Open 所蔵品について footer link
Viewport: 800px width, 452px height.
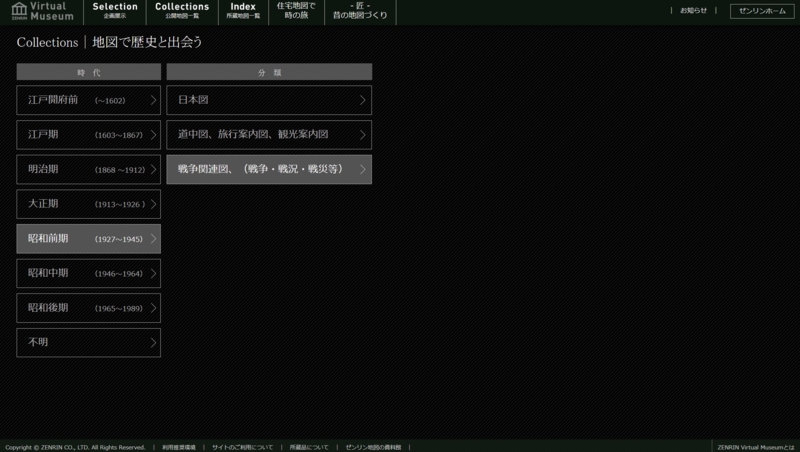(309, 447)
